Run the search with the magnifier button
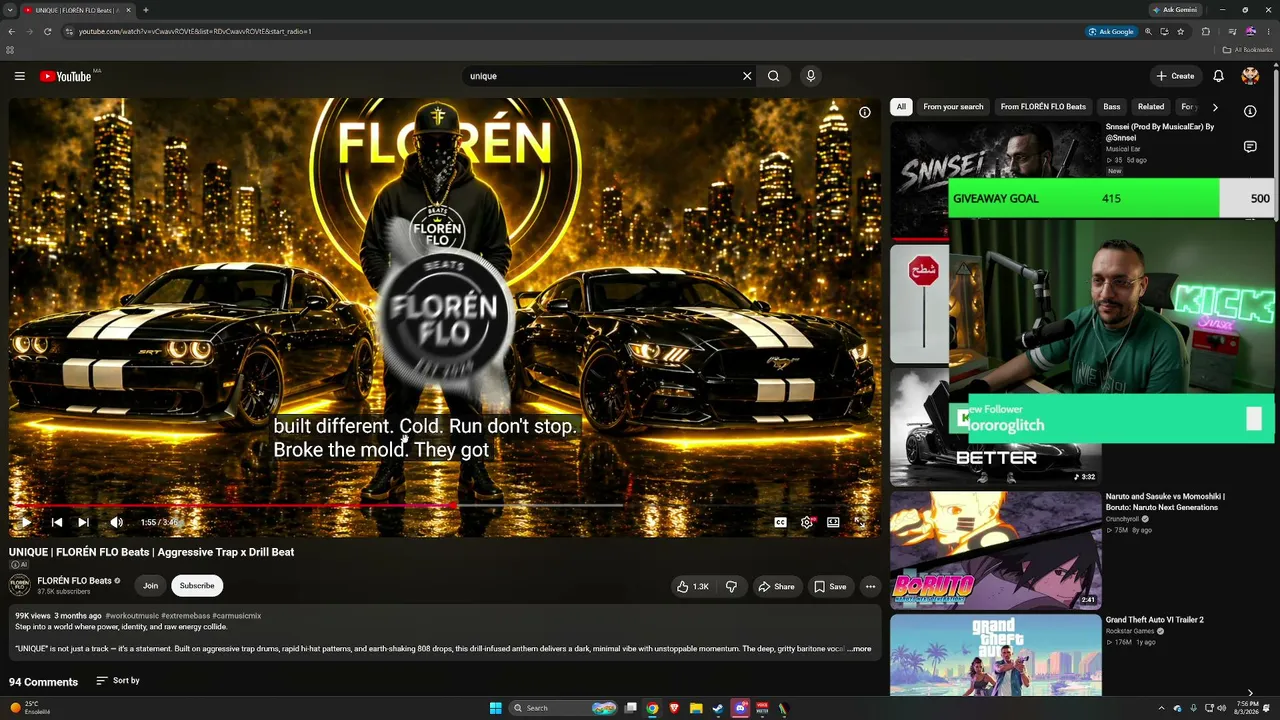Screen dimensions: 1280x720 (774, 76)
